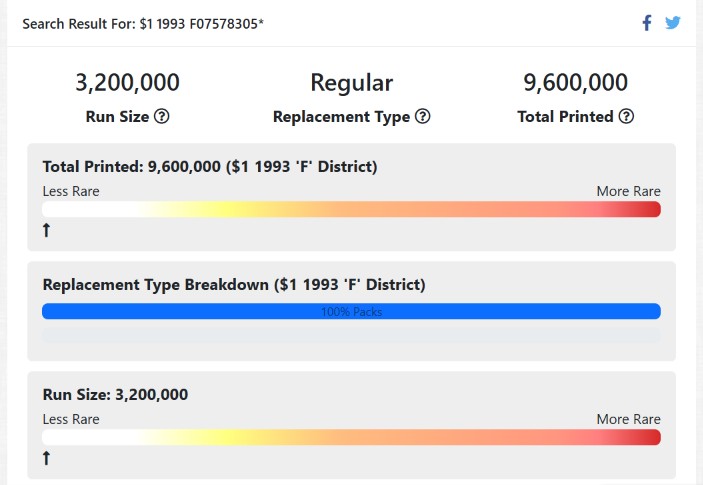Select the 3,200,000 run size number

[x=127, y=82]
